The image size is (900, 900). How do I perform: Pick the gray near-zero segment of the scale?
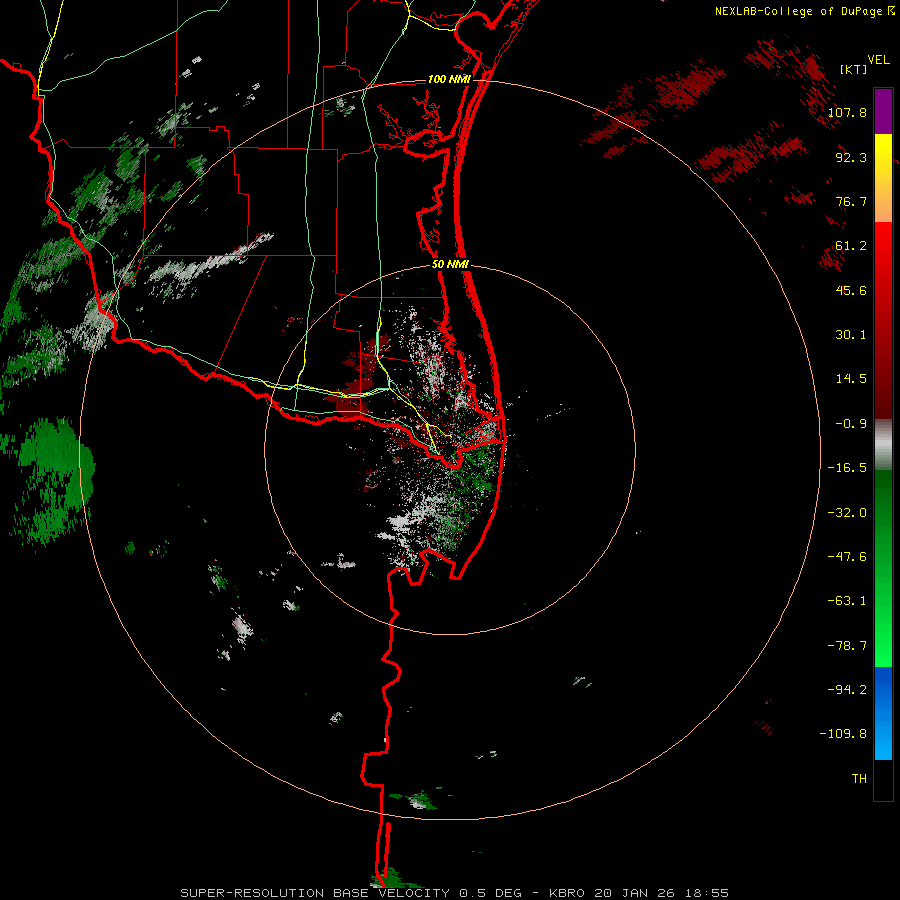(883, 445)
